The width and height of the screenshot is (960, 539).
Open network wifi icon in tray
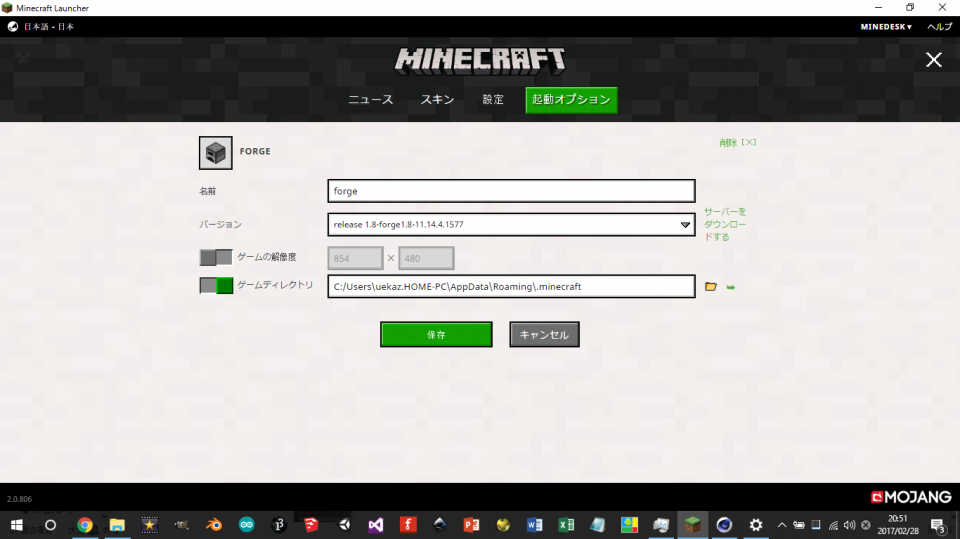click(x=833, y=525)
